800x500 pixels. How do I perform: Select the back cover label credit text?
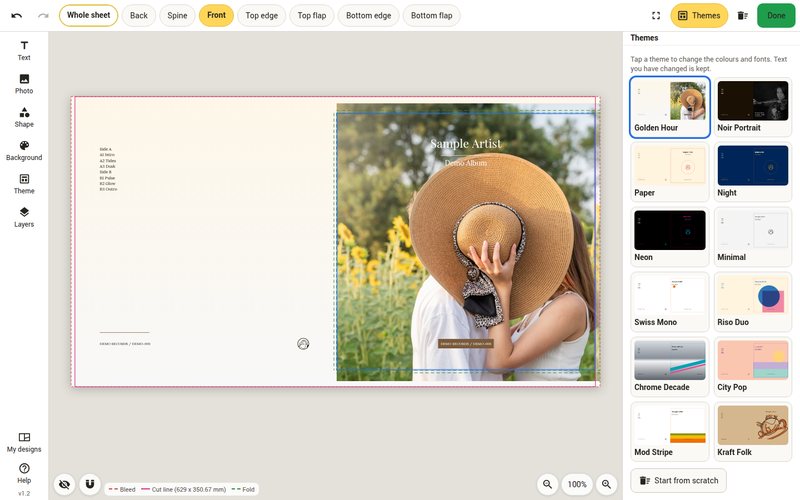click(x=125, y=344)
